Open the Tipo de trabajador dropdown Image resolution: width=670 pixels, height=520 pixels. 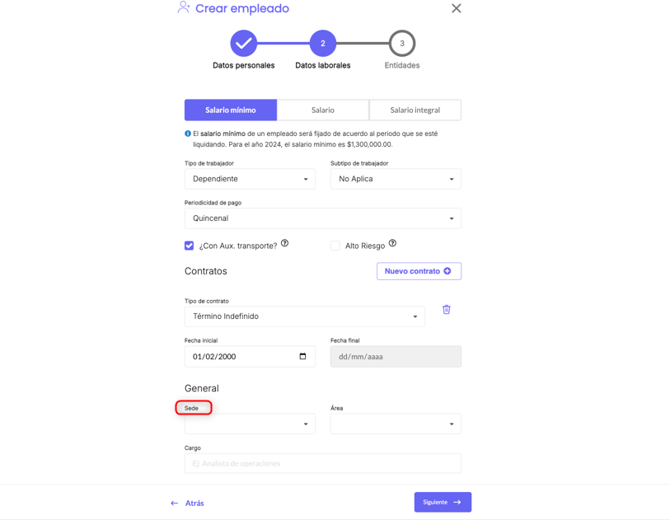250,179
